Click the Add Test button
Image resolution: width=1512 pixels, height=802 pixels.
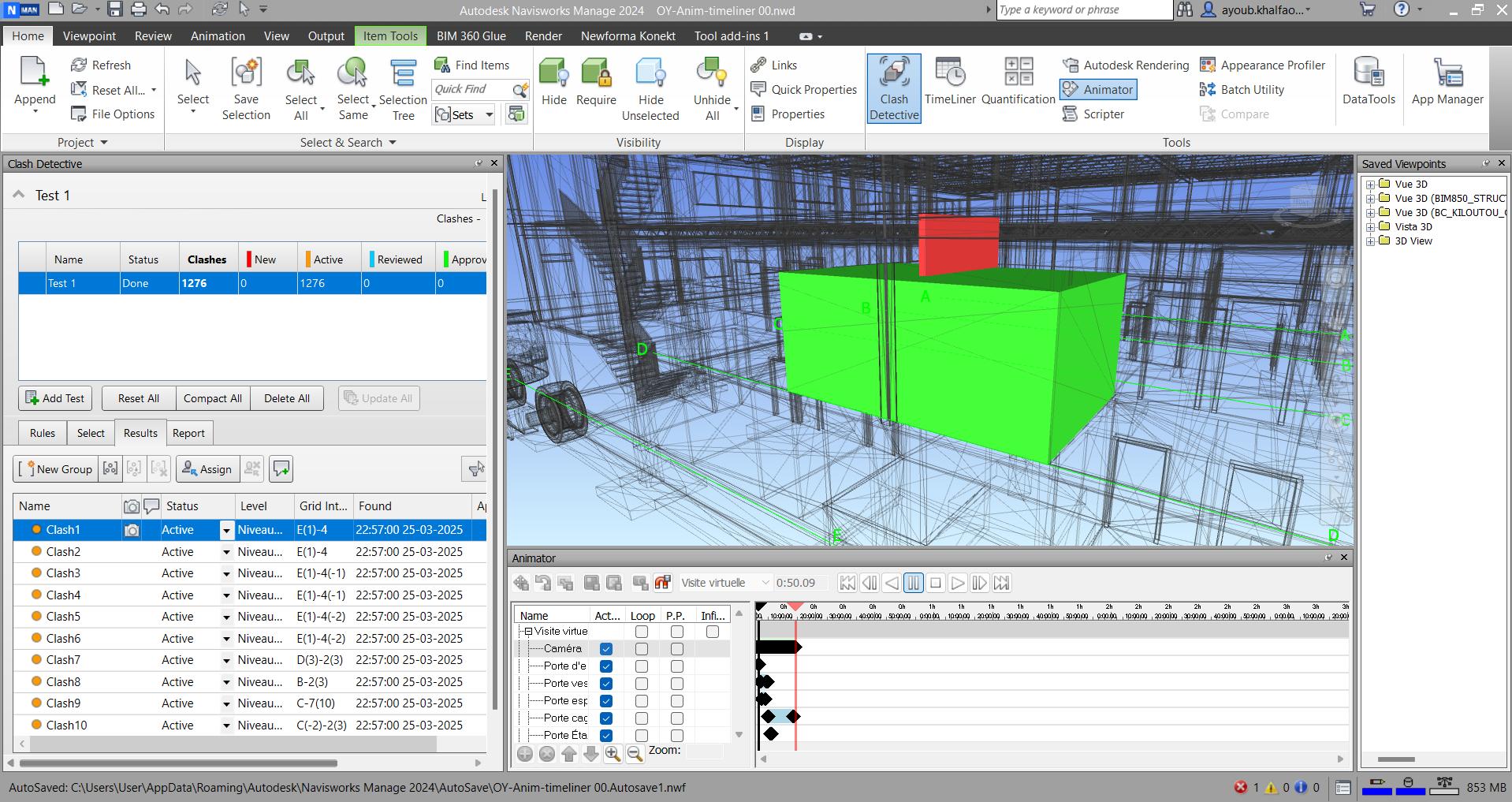tap(54, 398)
